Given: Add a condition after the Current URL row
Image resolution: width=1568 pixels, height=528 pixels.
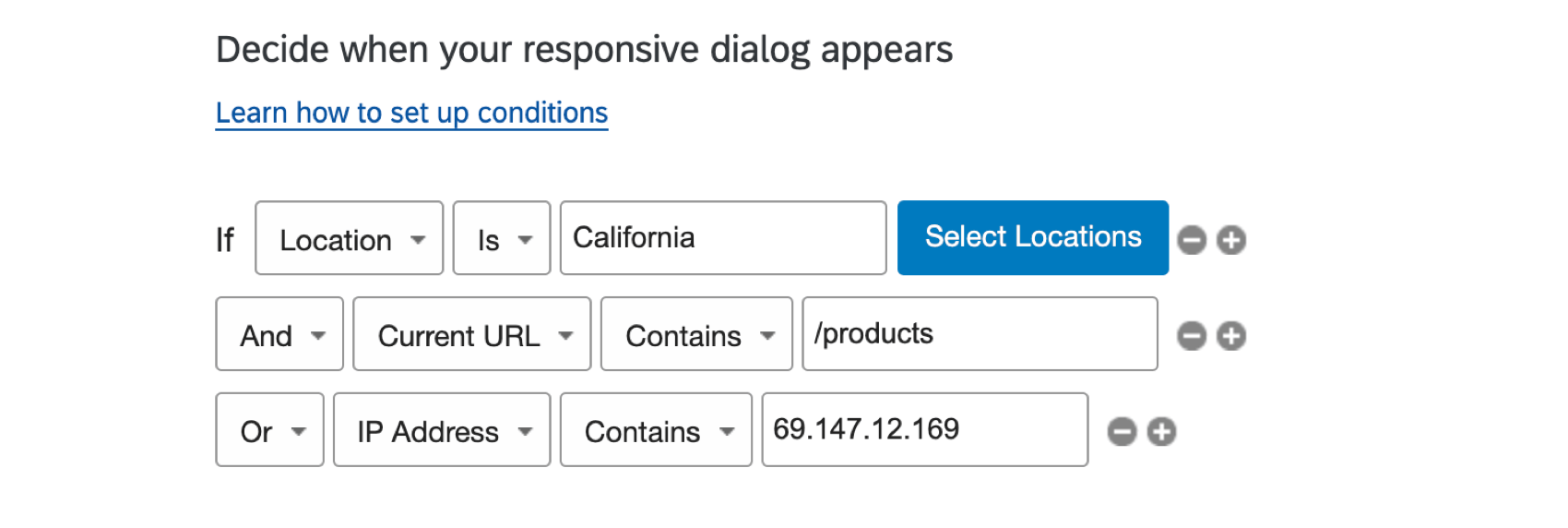Looking at the screenshot, I should (x=1231, y=336).
